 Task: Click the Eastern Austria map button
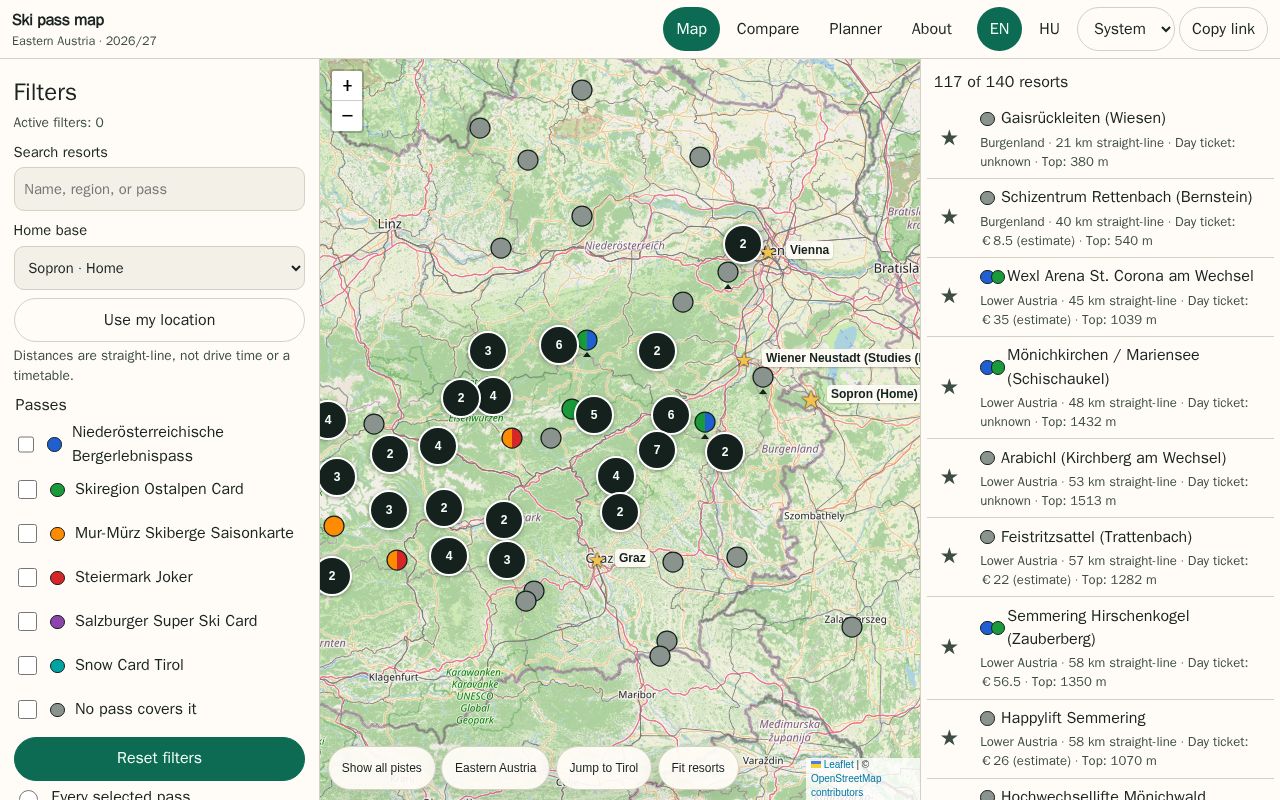point(495,768)
